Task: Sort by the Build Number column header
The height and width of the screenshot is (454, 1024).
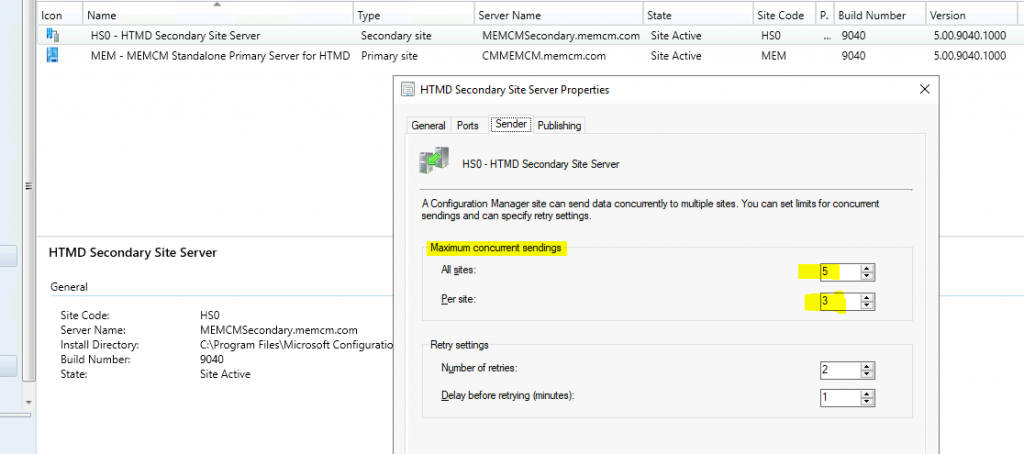Action: tap(880, 15)
